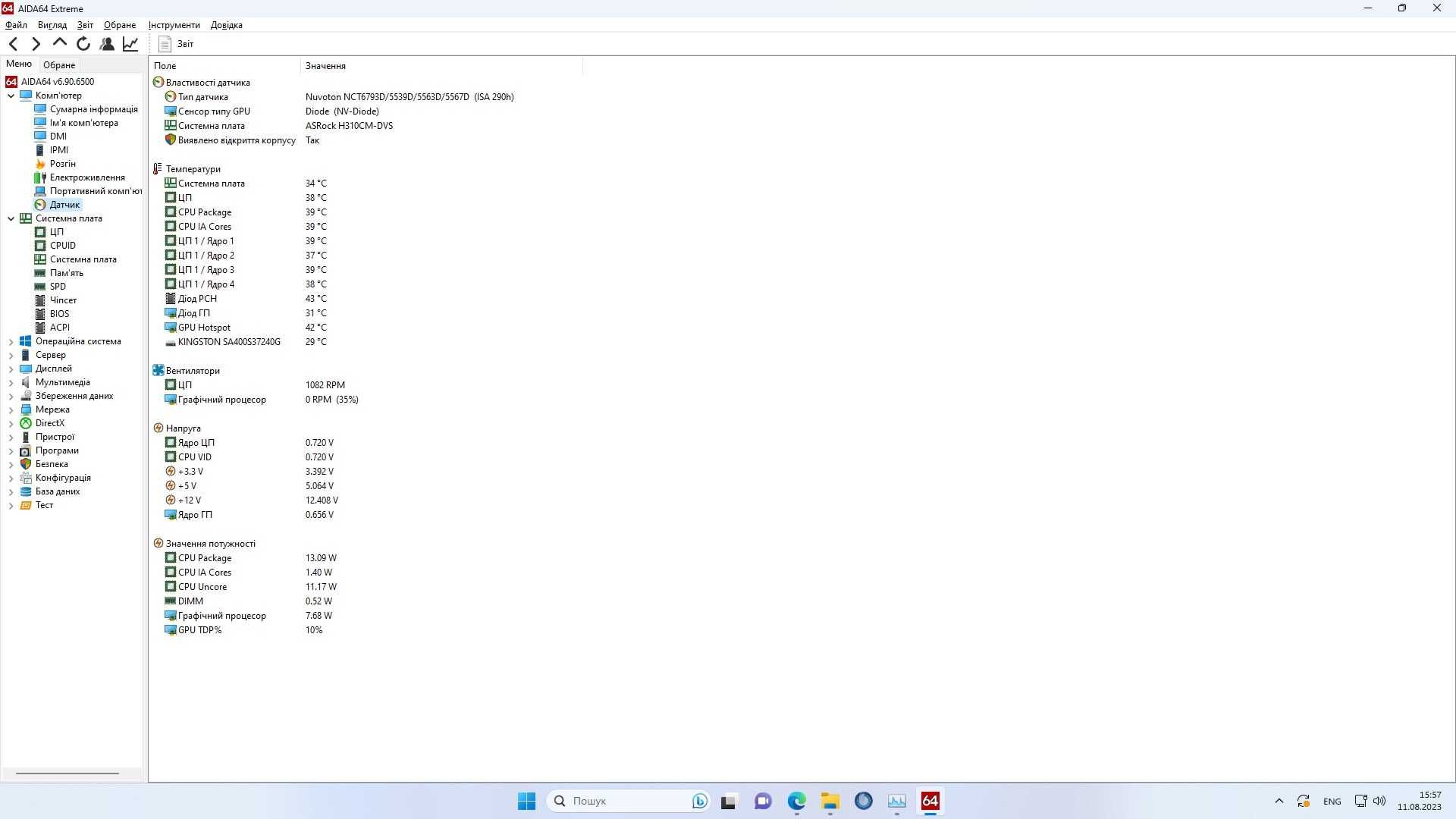Click the Forward navigation arrow icon
The image size is (1456, 819).
[36, 43]
